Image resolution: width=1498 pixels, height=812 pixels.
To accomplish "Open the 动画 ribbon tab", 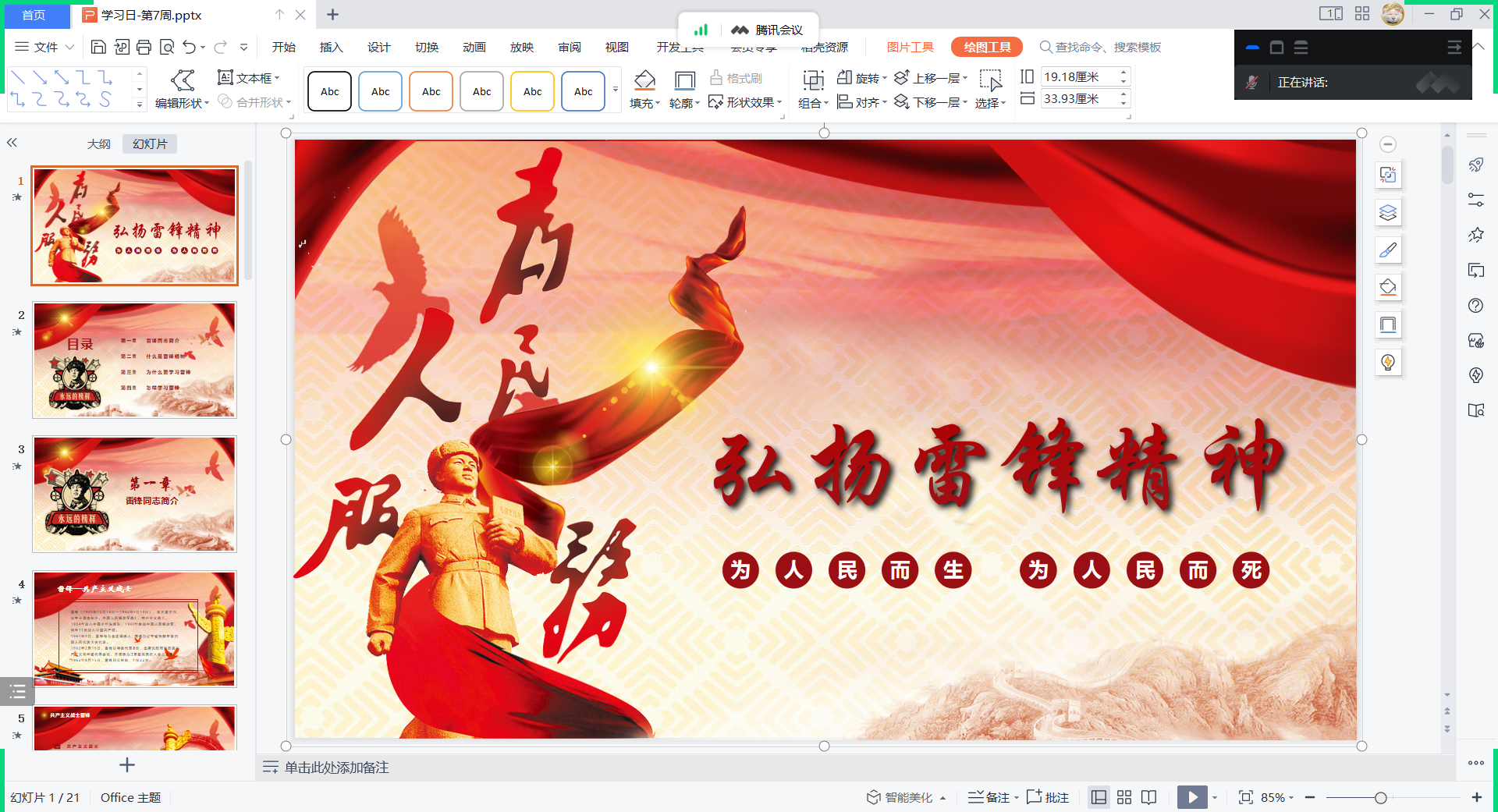I will [474, 48].
